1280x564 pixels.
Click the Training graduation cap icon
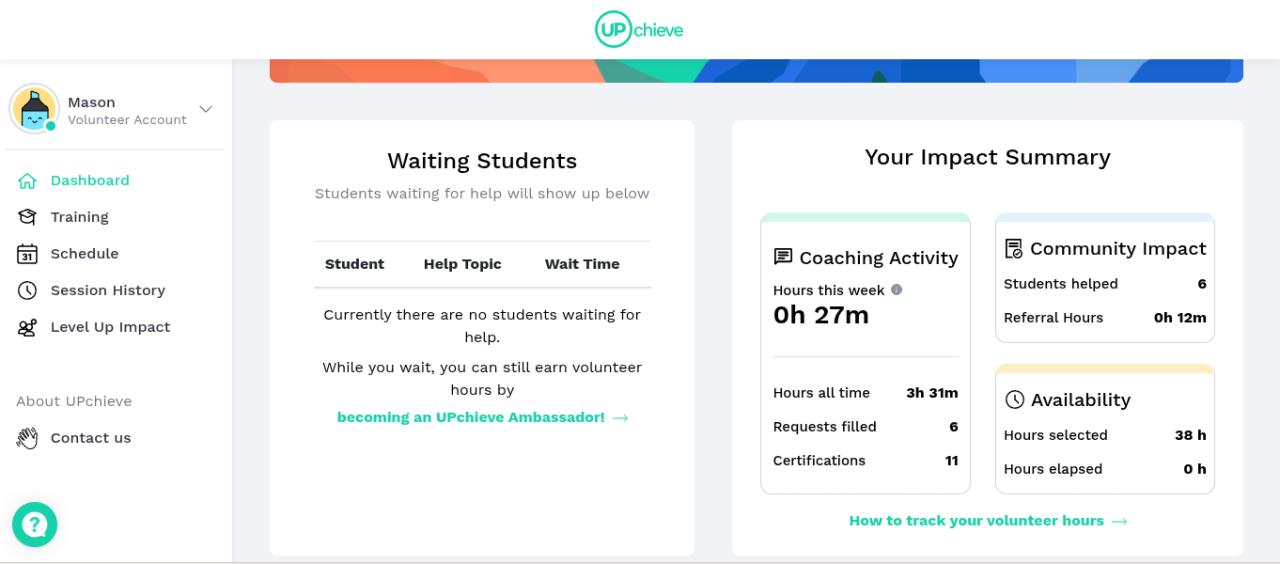coord(28,217)
